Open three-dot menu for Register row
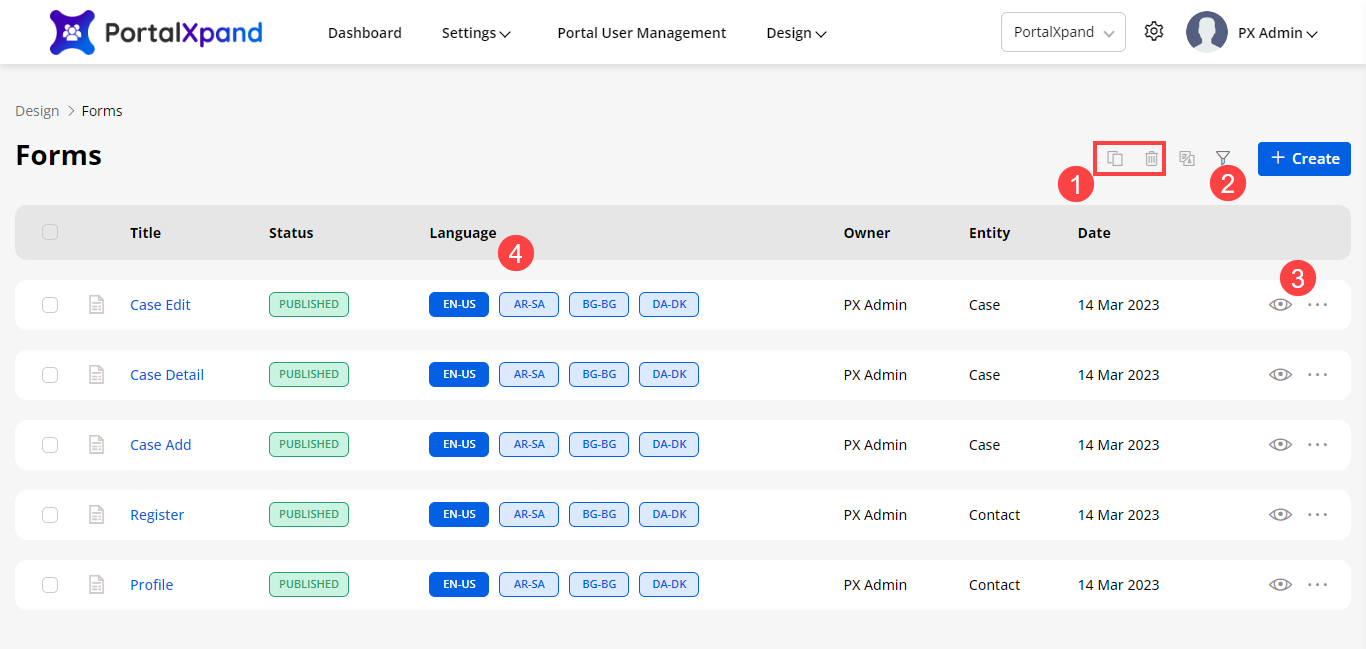 pyautogui.click(x=1317, y=515)
